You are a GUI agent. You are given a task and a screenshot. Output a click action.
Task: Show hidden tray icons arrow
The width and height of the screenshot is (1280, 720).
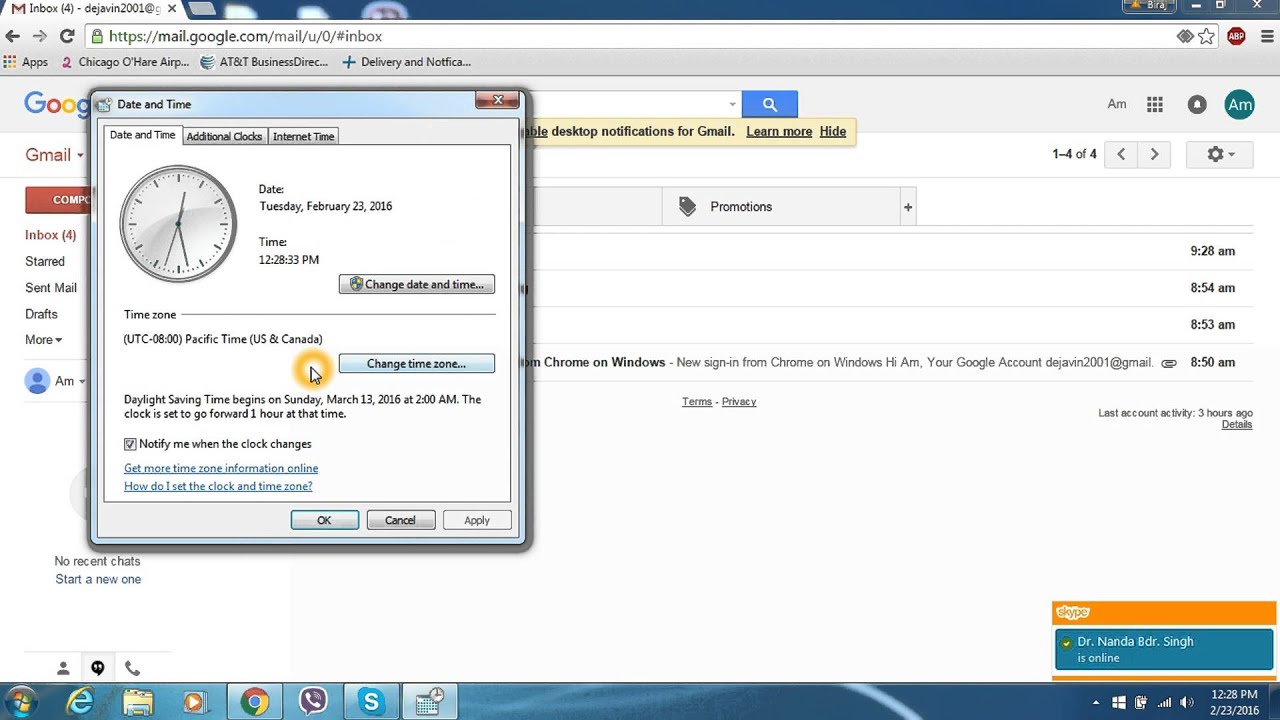pos(1096,702)
